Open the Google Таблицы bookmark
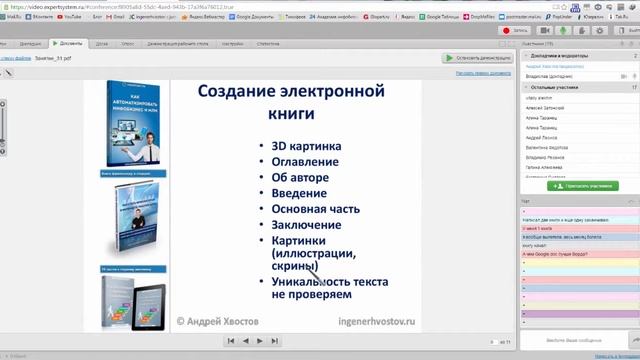The height and width of the screenshot is (360, 640). pyautogui.click(x=439, y=17)
